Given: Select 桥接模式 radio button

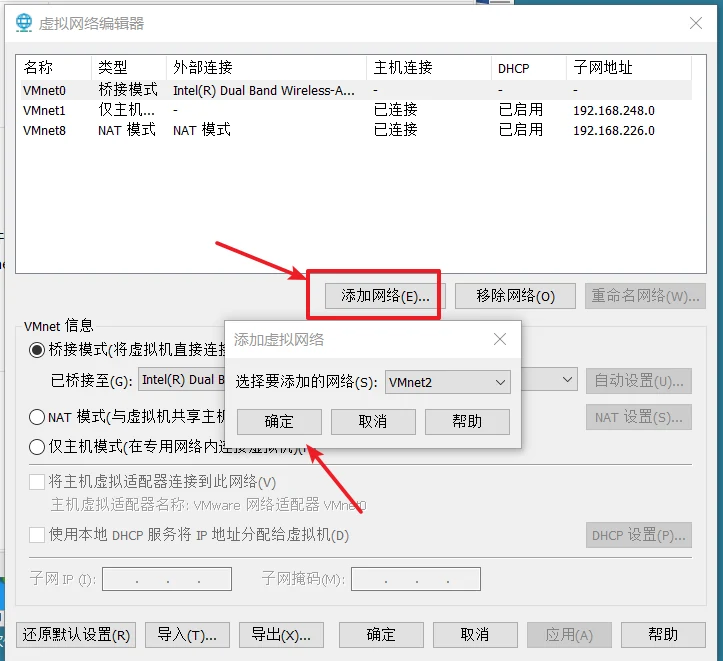Looking at the screenshot, I should point(36,350).
